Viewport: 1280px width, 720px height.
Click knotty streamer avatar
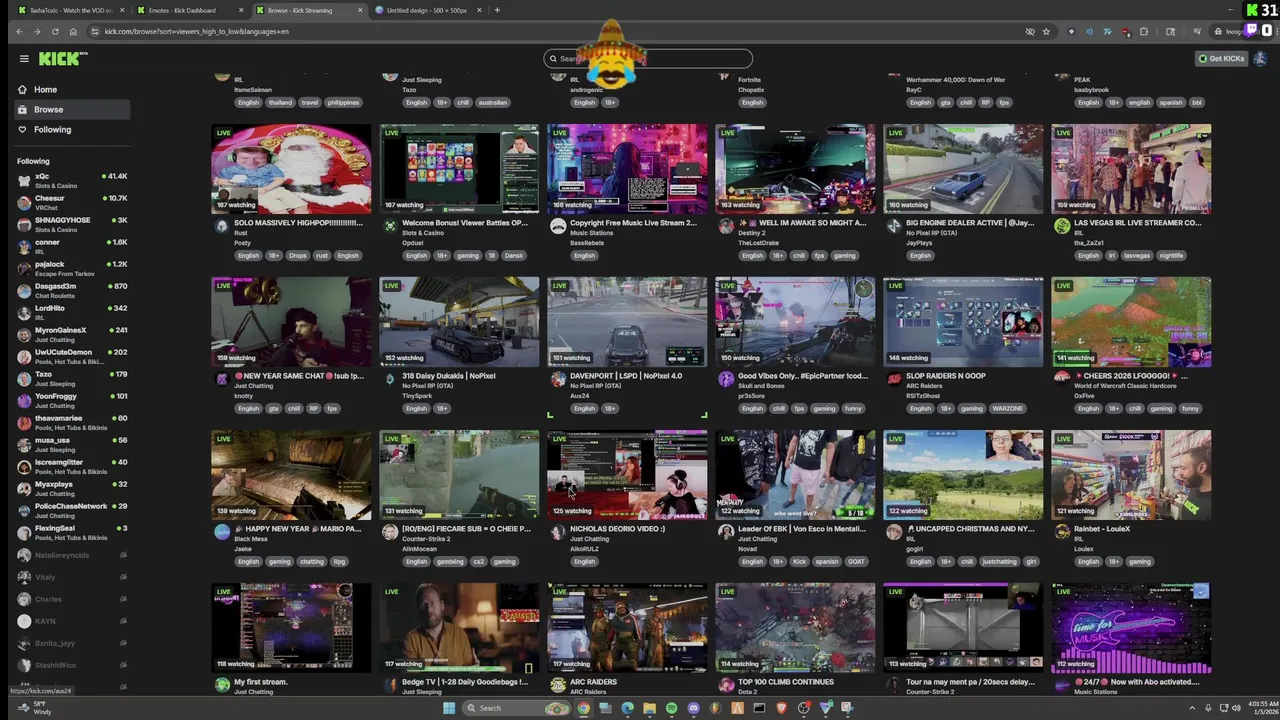[x=222, y=379]
